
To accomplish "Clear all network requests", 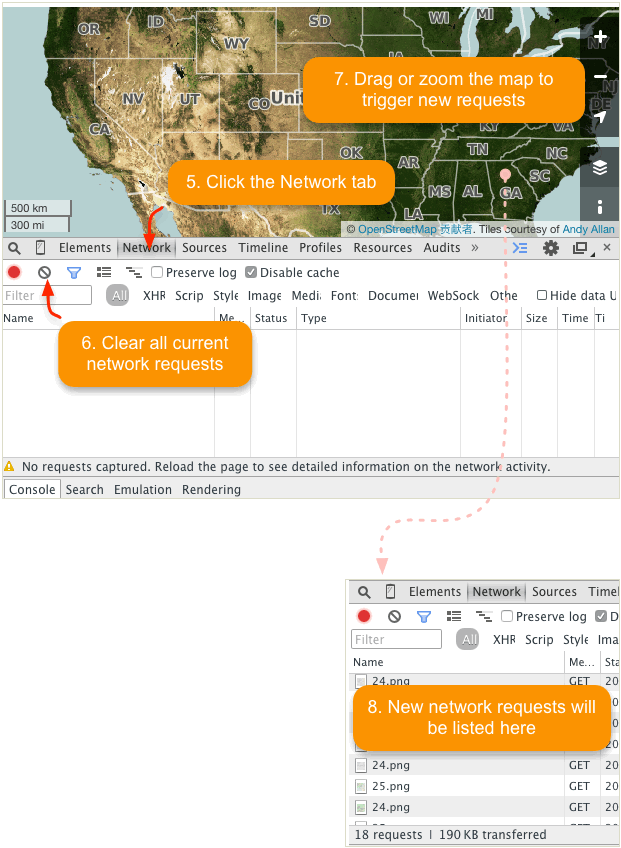I will [44, 272].
